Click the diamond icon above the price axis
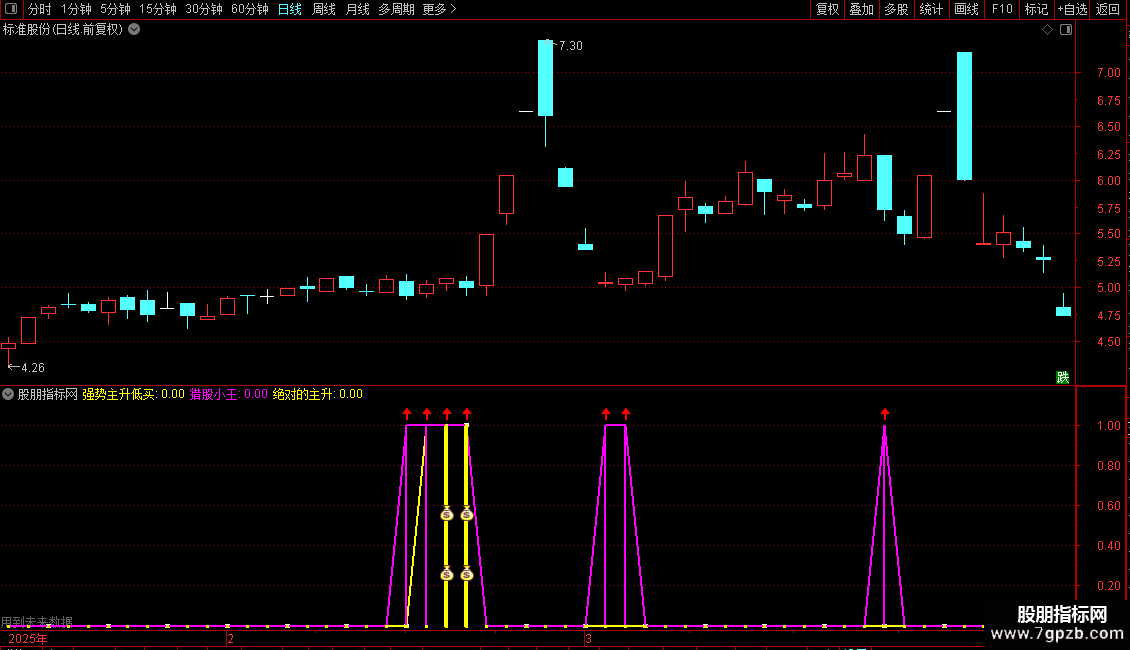This screenshot has width=1130, height=650. click(x=1047, y=30)
